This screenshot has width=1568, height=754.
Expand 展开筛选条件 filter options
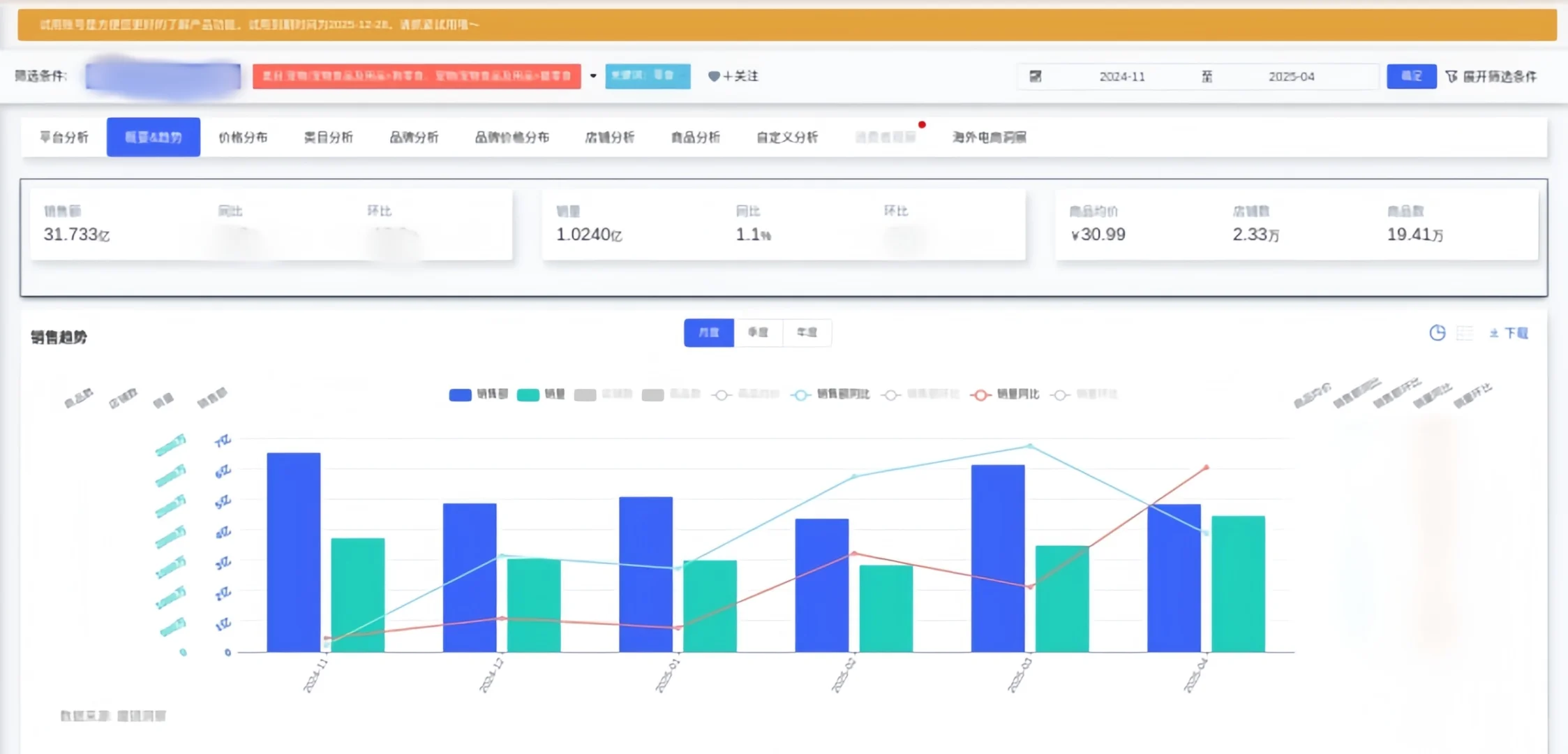pos(1491,76)
